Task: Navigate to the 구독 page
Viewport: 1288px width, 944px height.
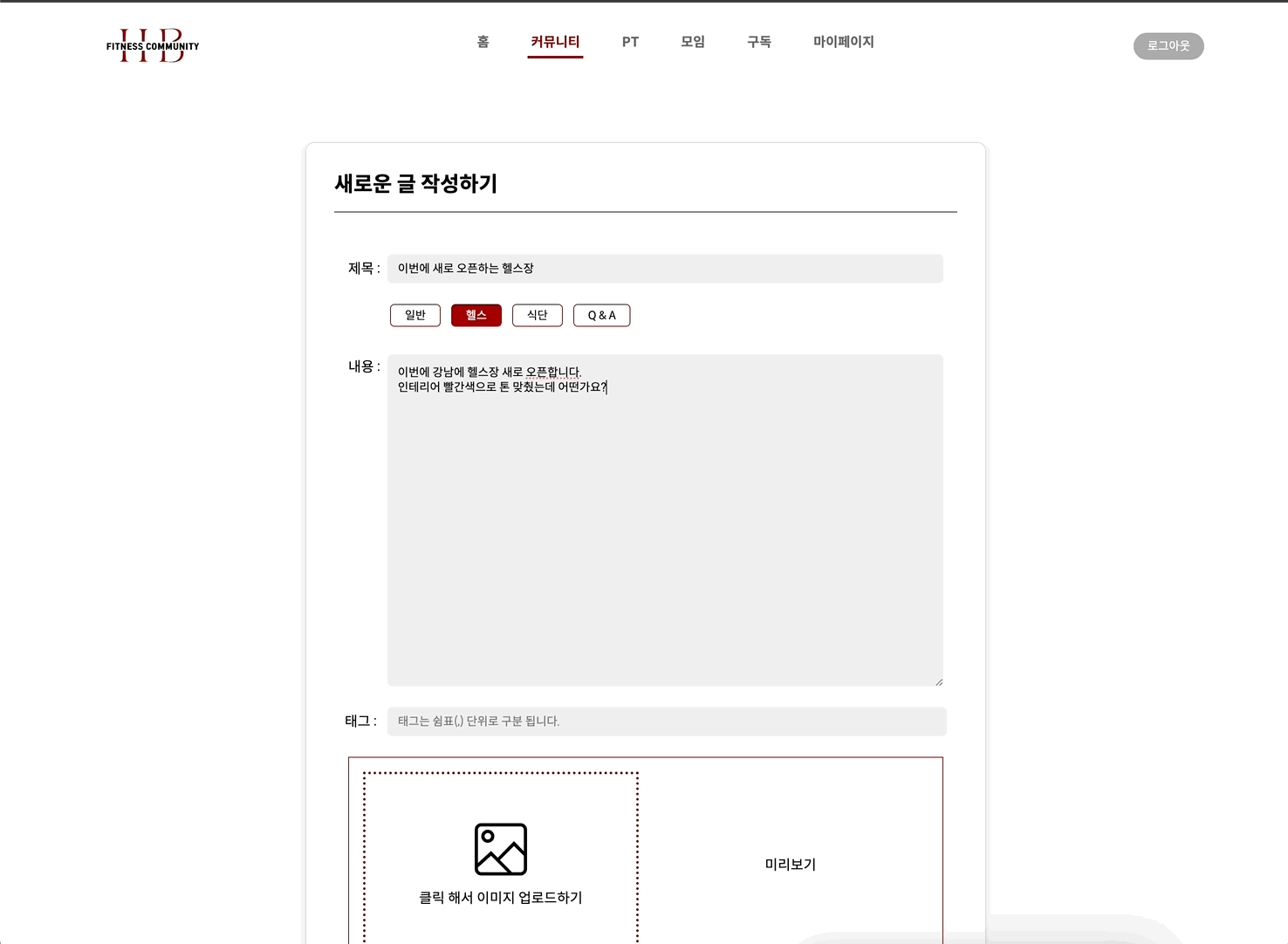Action: tap(758, 42)
